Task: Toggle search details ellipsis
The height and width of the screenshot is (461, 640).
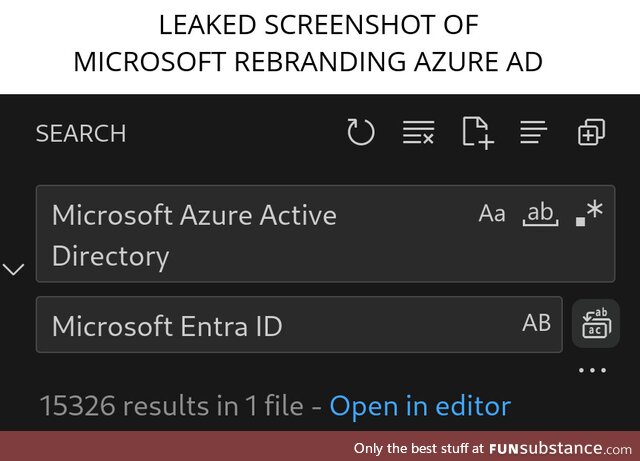Action: pos(592,371)
